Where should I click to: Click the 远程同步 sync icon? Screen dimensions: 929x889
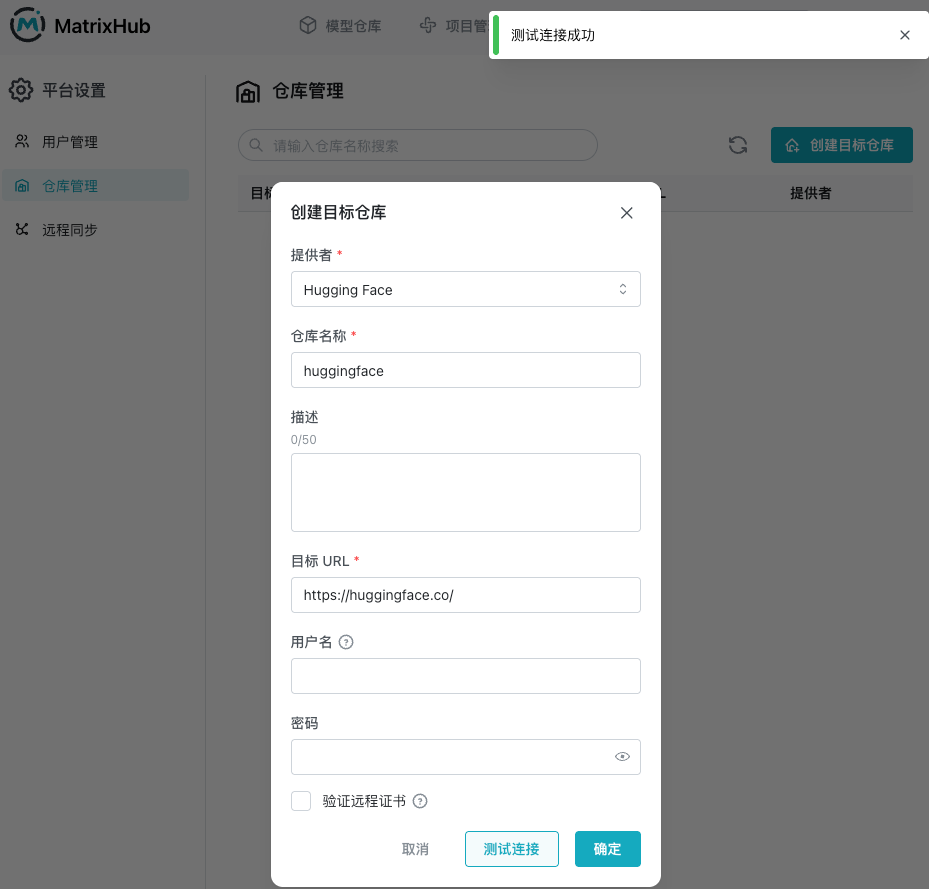pyautogui.click(x=22, y=229)
